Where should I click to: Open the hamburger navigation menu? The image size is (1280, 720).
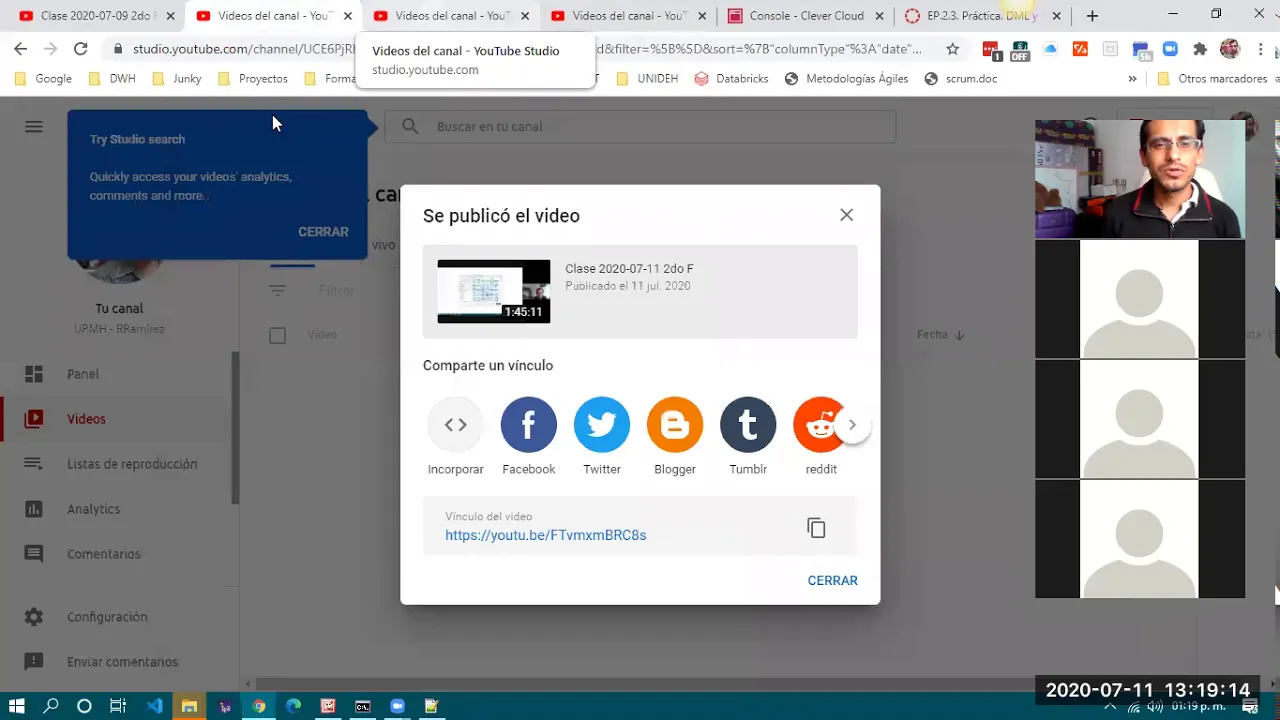(x=34, y=126)
